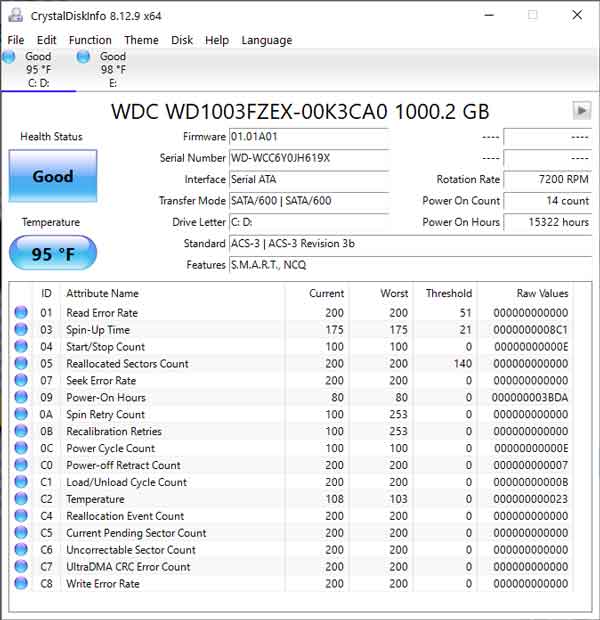Viewport: 600px width, 620px height.
Task: Select the Spin-Up Time raw value 0000000008C1
Action: (x=530, y=330)
